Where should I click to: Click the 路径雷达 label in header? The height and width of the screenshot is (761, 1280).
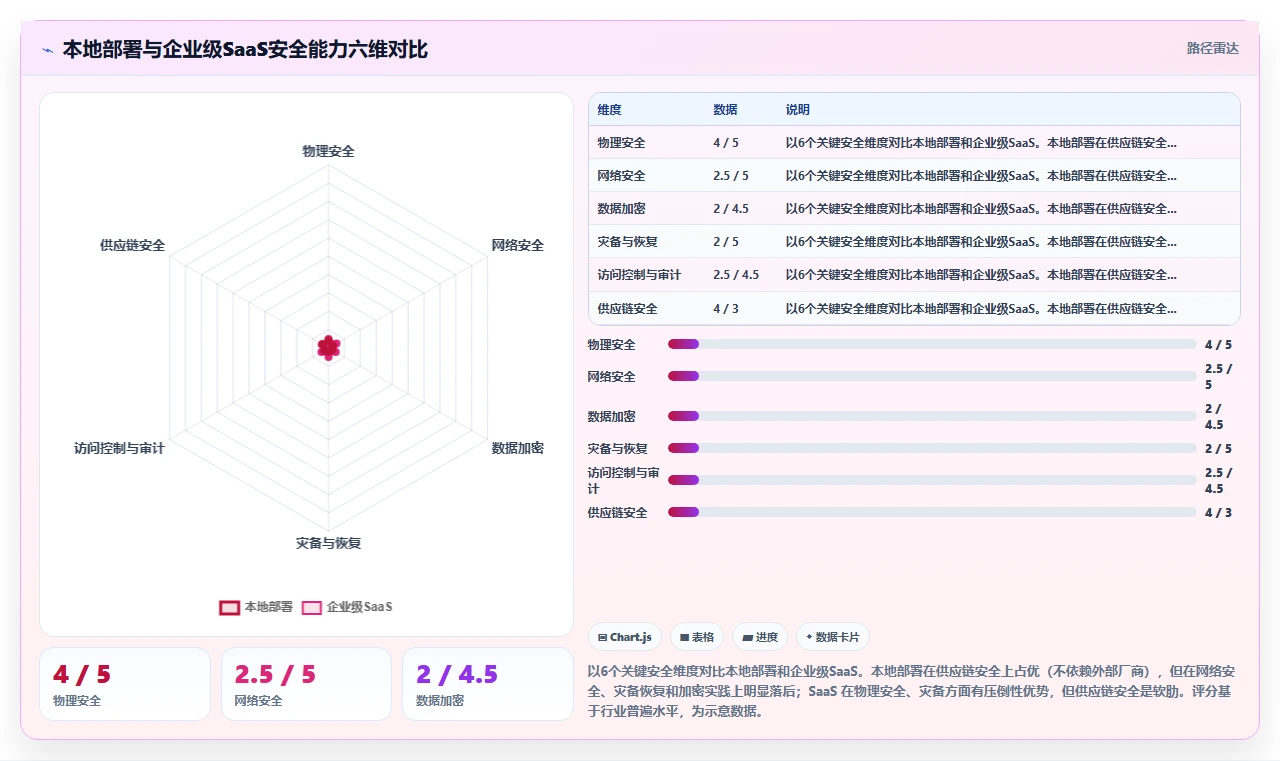pyautogui.click(x=1212, y=48)
